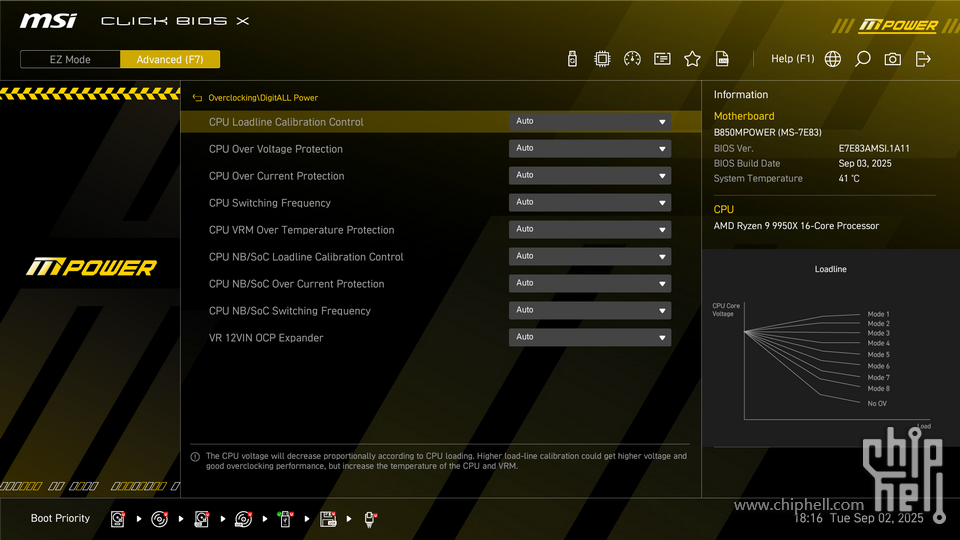Click the AMD Ryzen 9 9950X processor text
The image size is (960, 540).
pyautogui.click(x=796, y=225)
